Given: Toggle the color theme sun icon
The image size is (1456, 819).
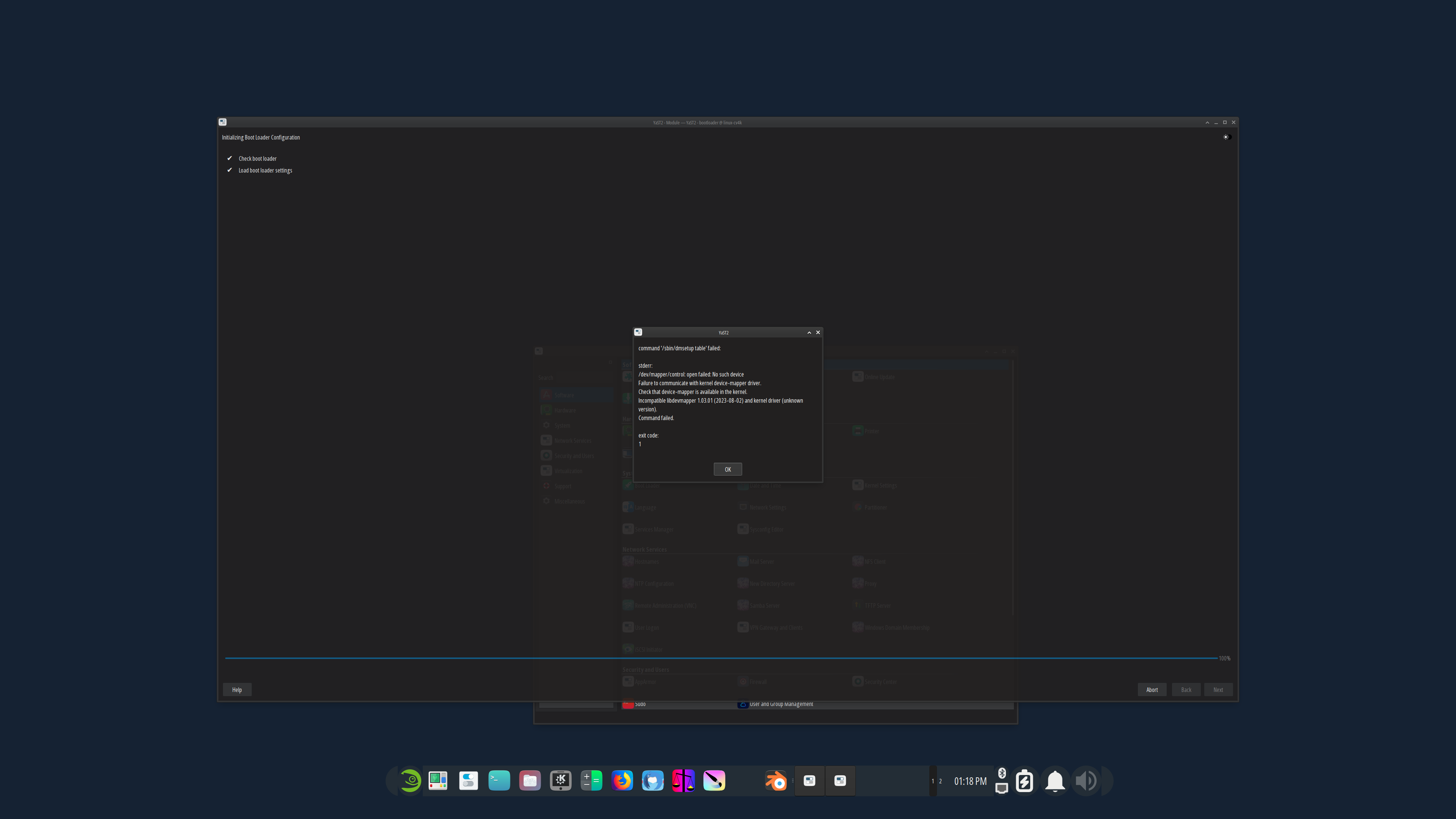Looking at the screenshot, I should (x=1225, y=137).
